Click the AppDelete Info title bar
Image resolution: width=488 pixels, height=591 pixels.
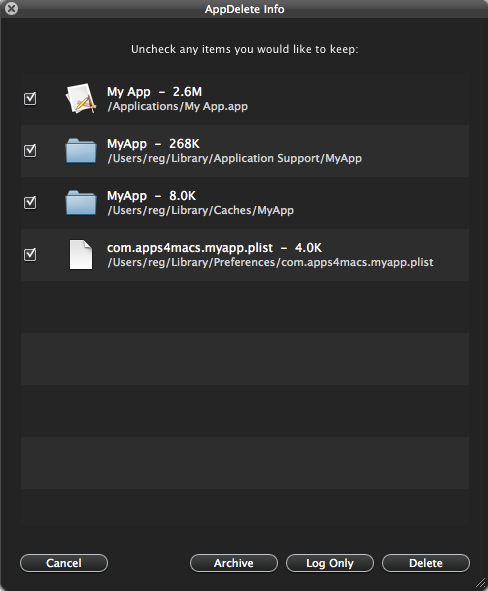pyautogui.click(x=244, y=9)
